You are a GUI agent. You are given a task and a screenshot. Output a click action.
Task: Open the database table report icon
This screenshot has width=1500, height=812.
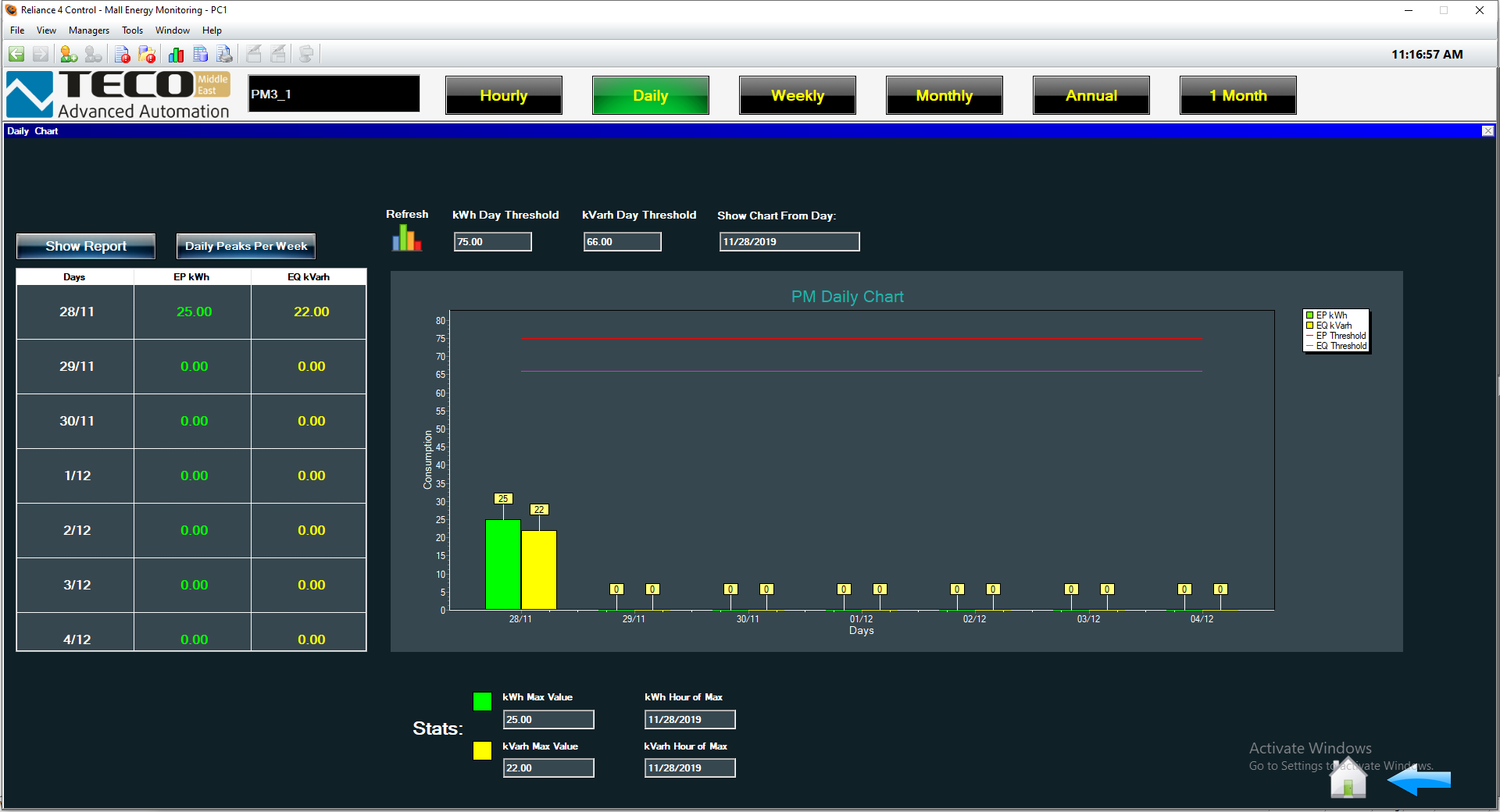(201, 54)
